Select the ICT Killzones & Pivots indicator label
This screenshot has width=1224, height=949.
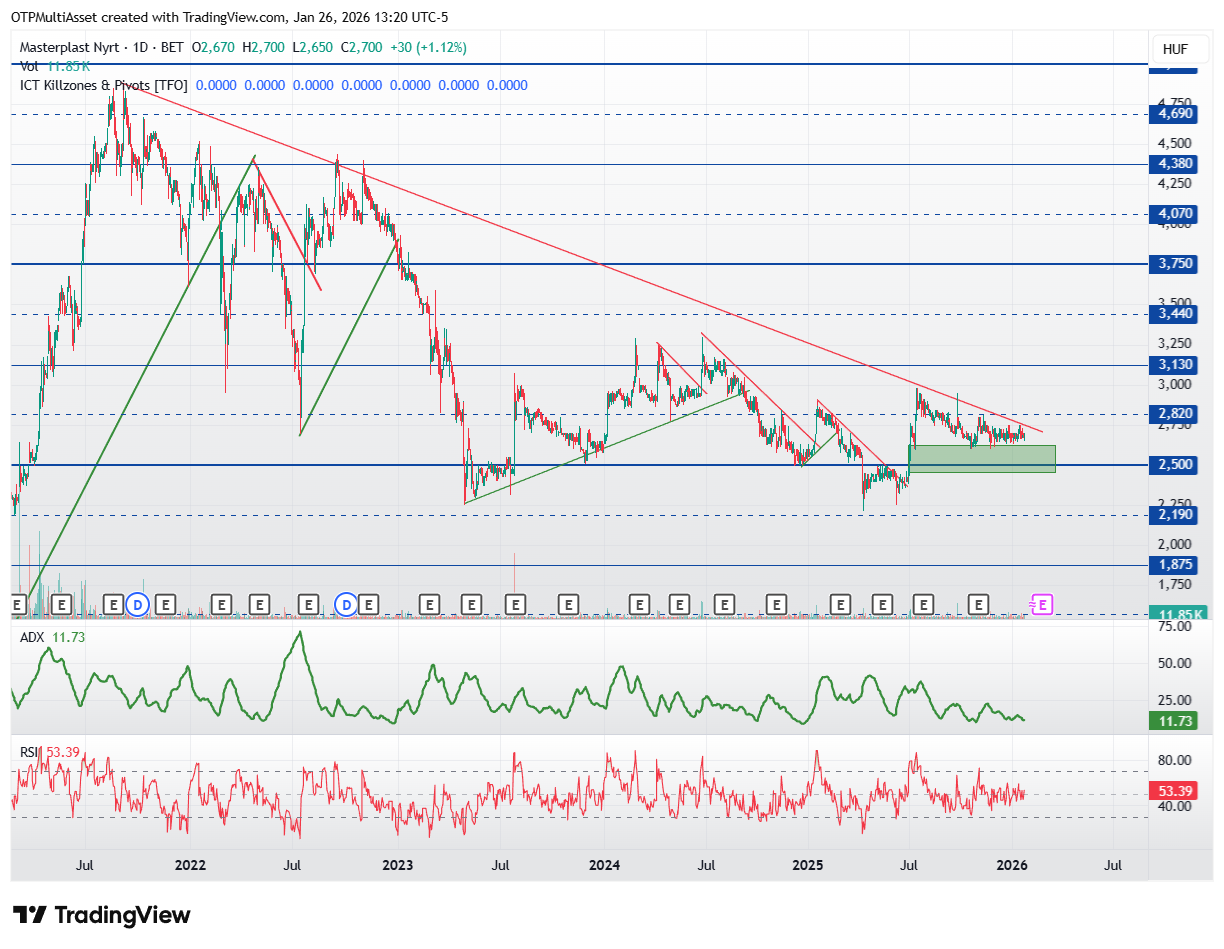[103, 85]
